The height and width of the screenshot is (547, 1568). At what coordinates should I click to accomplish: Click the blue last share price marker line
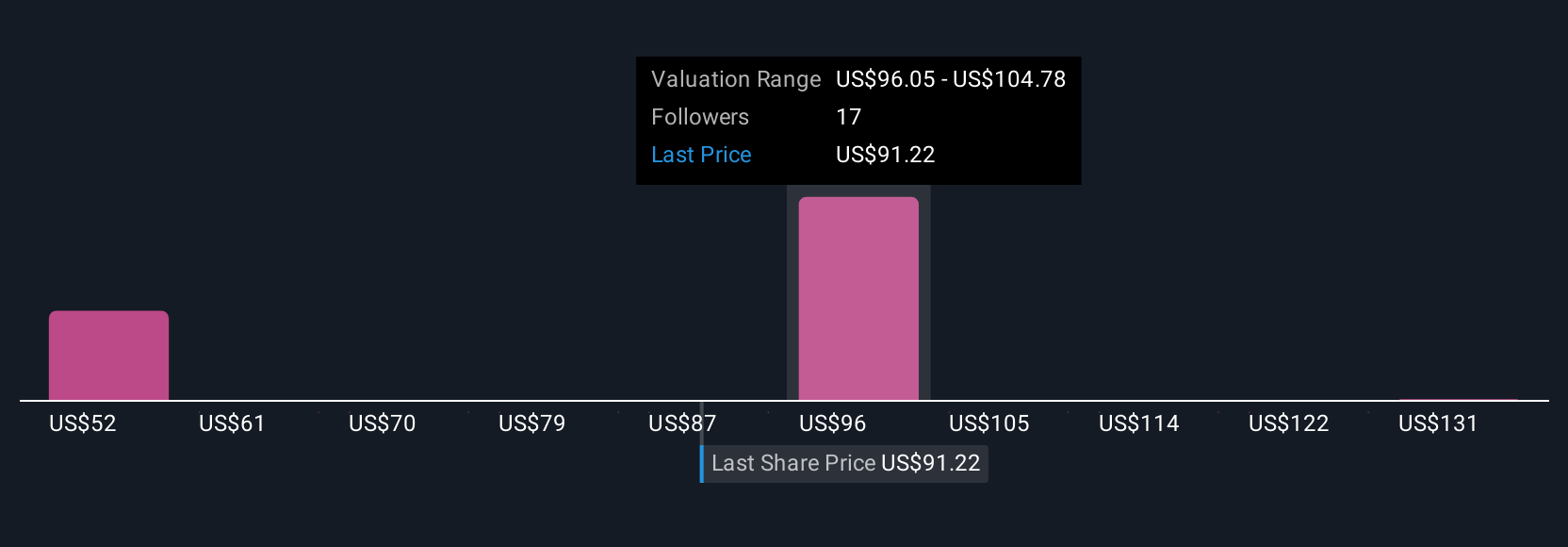[702, 463]
